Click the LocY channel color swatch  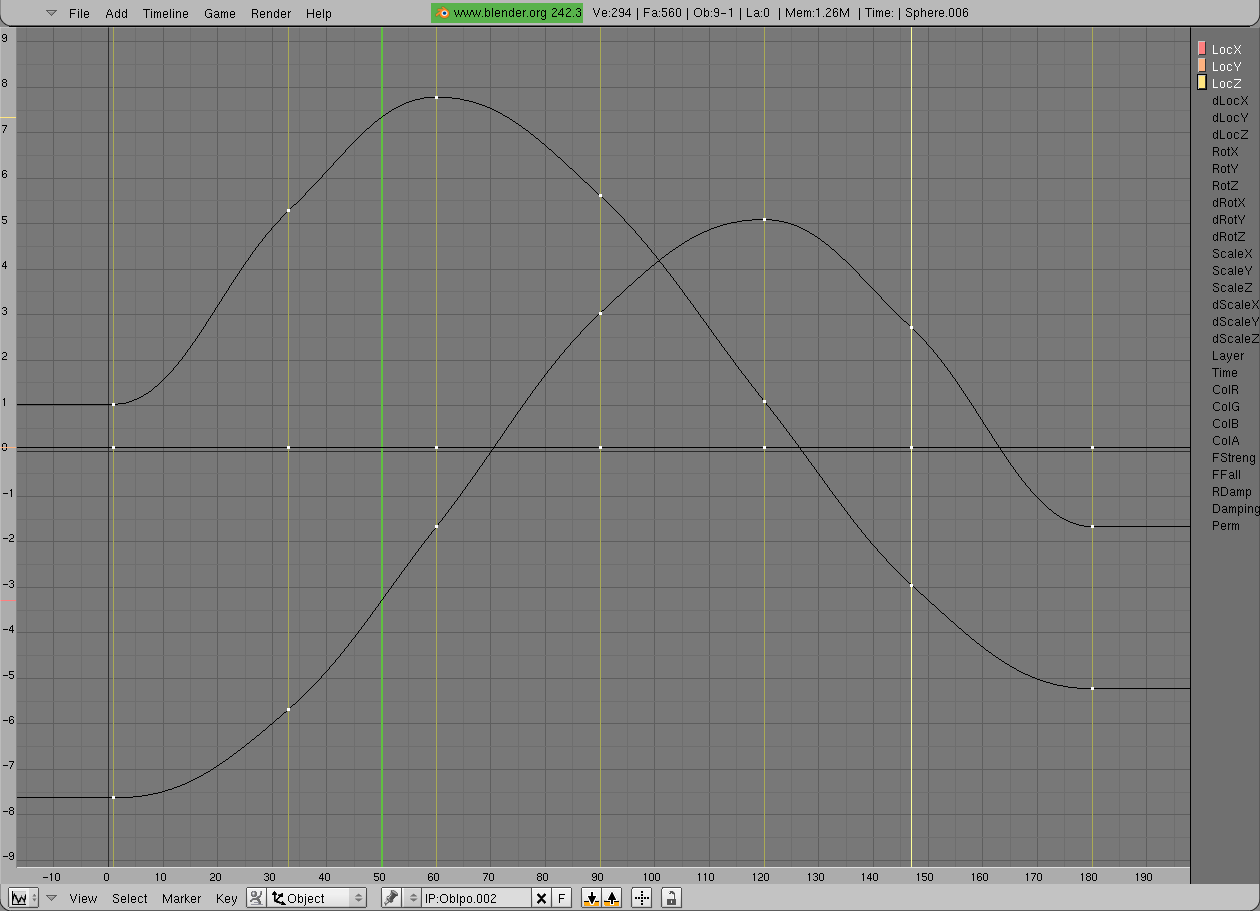(1202, 65)
